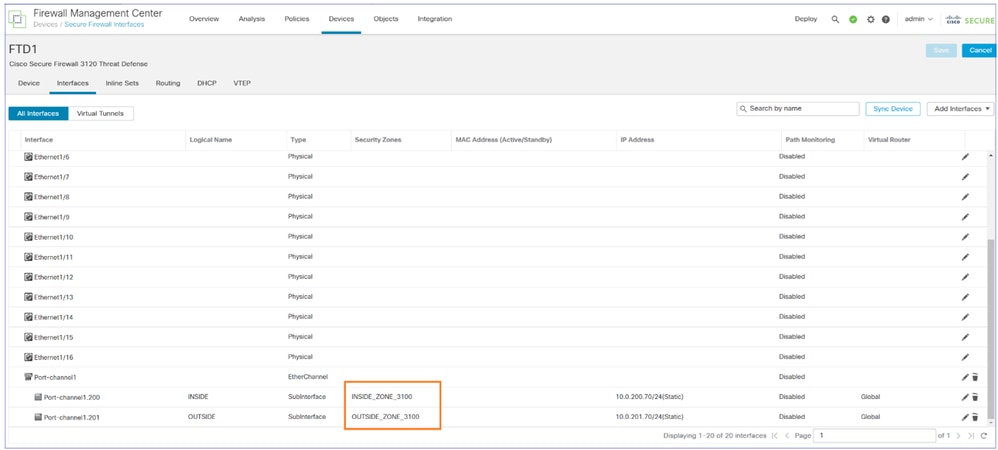This screenshot has width=998, height=450.
Task: Click the Firewall Management Center logo icon
Action: 17,19
